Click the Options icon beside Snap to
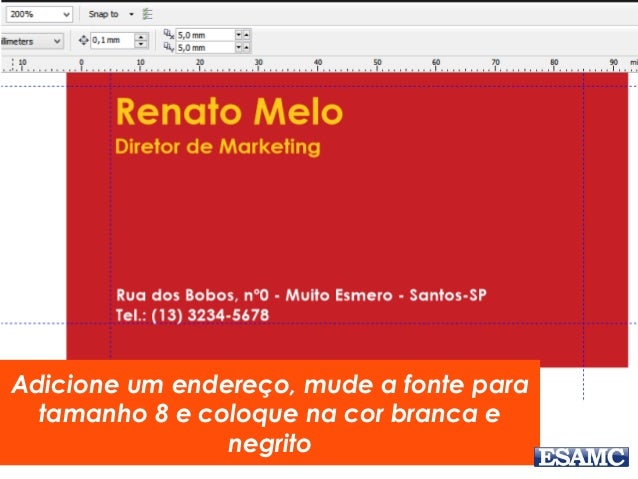Viewport: 638px width, 479px height. (x=147, y=14)
